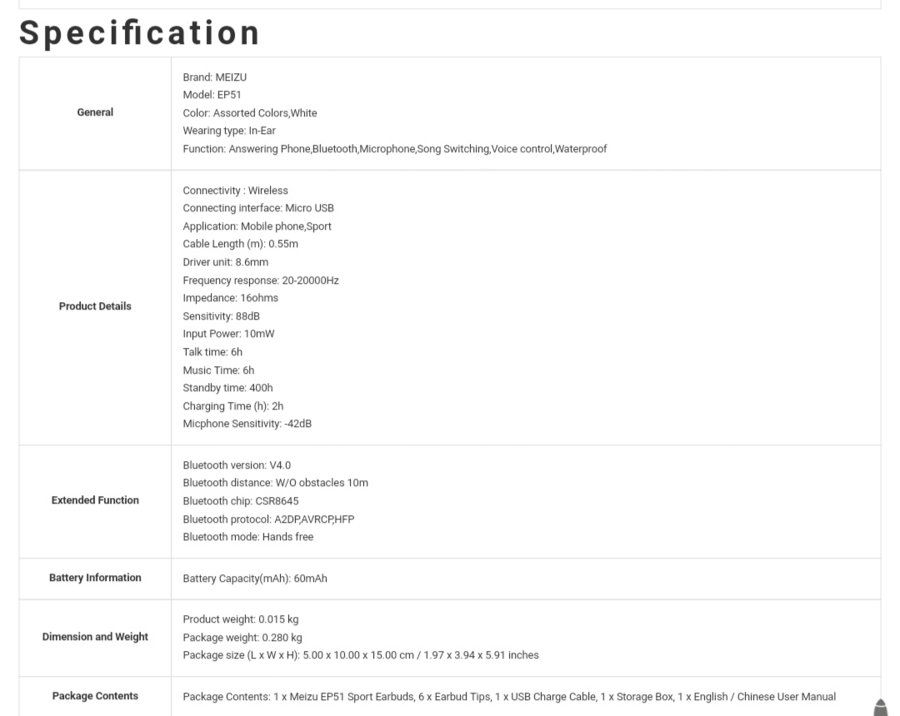Click the Function: Answering Phone line
Viewport: 900px width, 716px height.
pos(395,149)
